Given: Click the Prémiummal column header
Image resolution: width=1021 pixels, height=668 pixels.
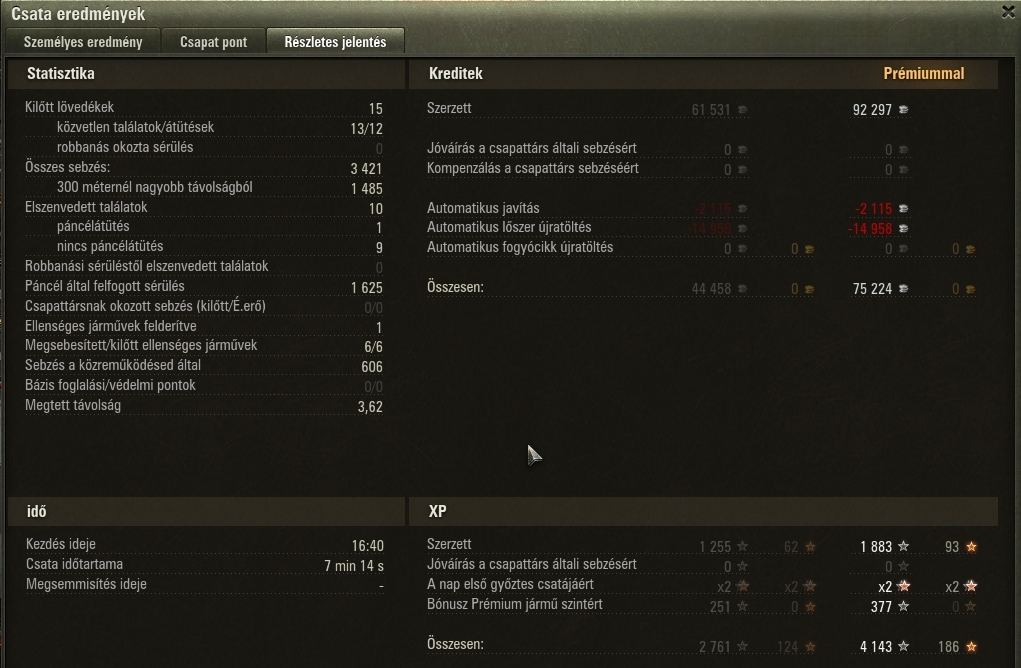Looking at the screenshot, I should click(923, 74).
